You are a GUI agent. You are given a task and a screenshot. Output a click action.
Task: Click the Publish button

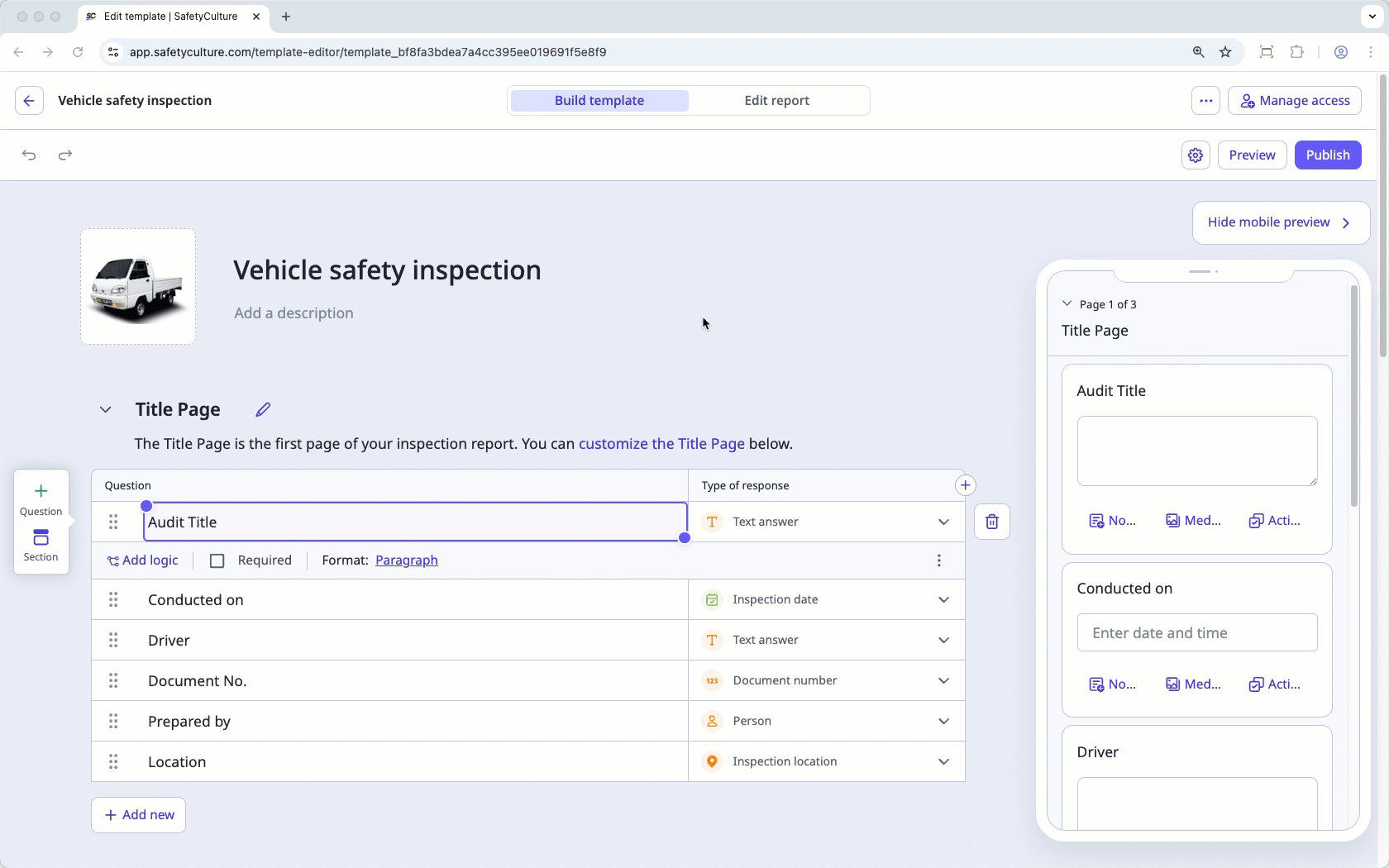(x=1328, y=155)
